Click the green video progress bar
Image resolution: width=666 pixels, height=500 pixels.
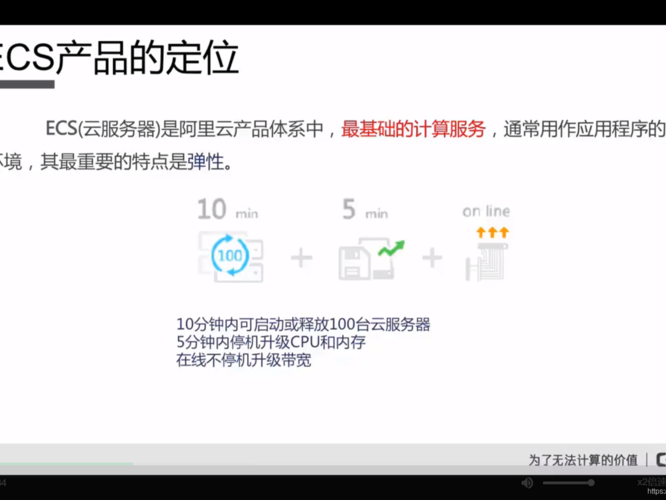click(66, 463)
